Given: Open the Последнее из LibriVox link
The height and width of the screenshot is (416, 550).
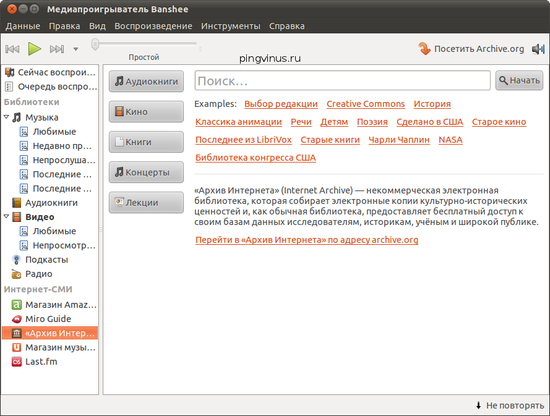Looking at the screenshot, I should [243, 140].
